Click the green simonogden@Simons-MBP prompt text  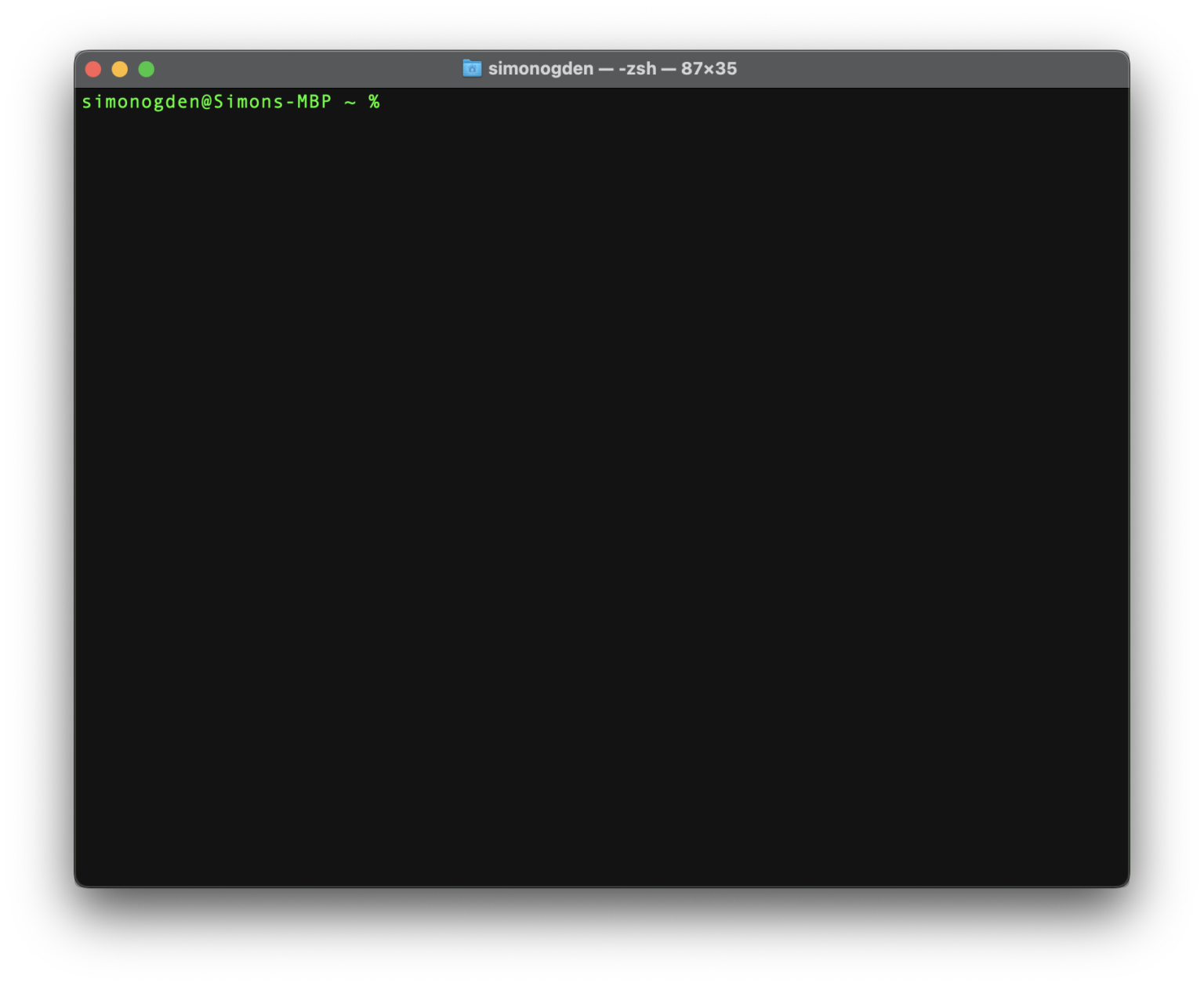pyautogui.click(x=208, y=102)
